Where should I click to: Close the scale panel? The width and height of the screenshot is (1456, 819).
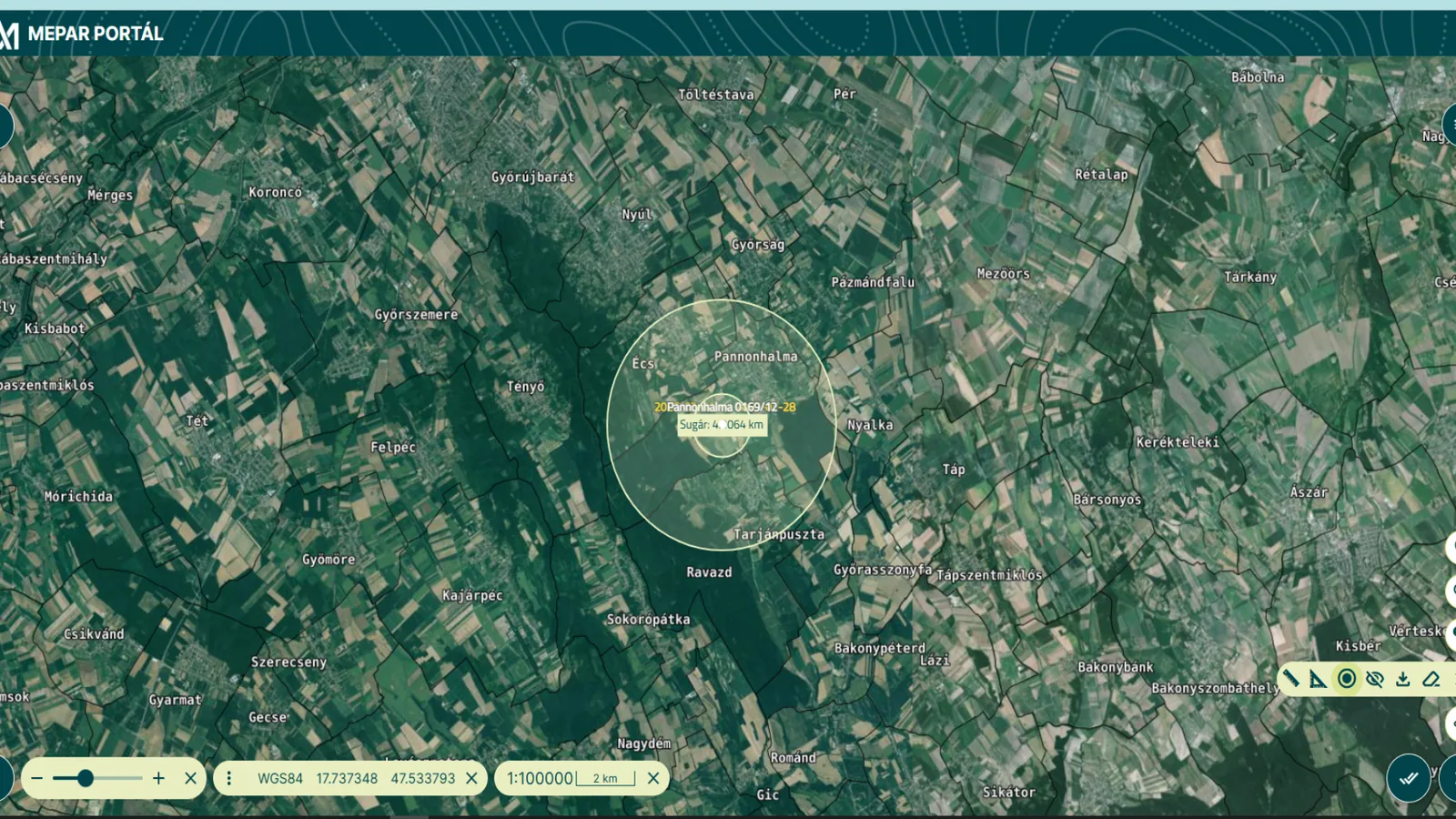(653, 778)
